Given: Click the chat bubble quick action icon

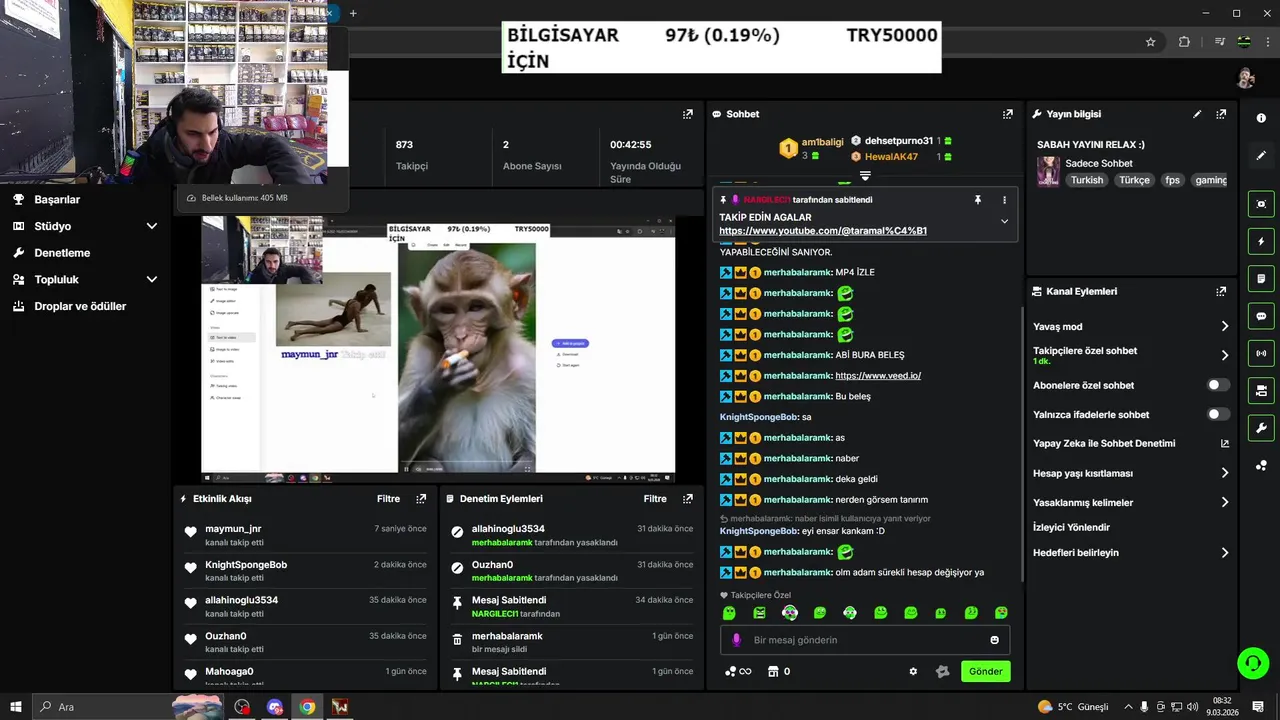Looking at the screenshot, I should click(1261, 316).
